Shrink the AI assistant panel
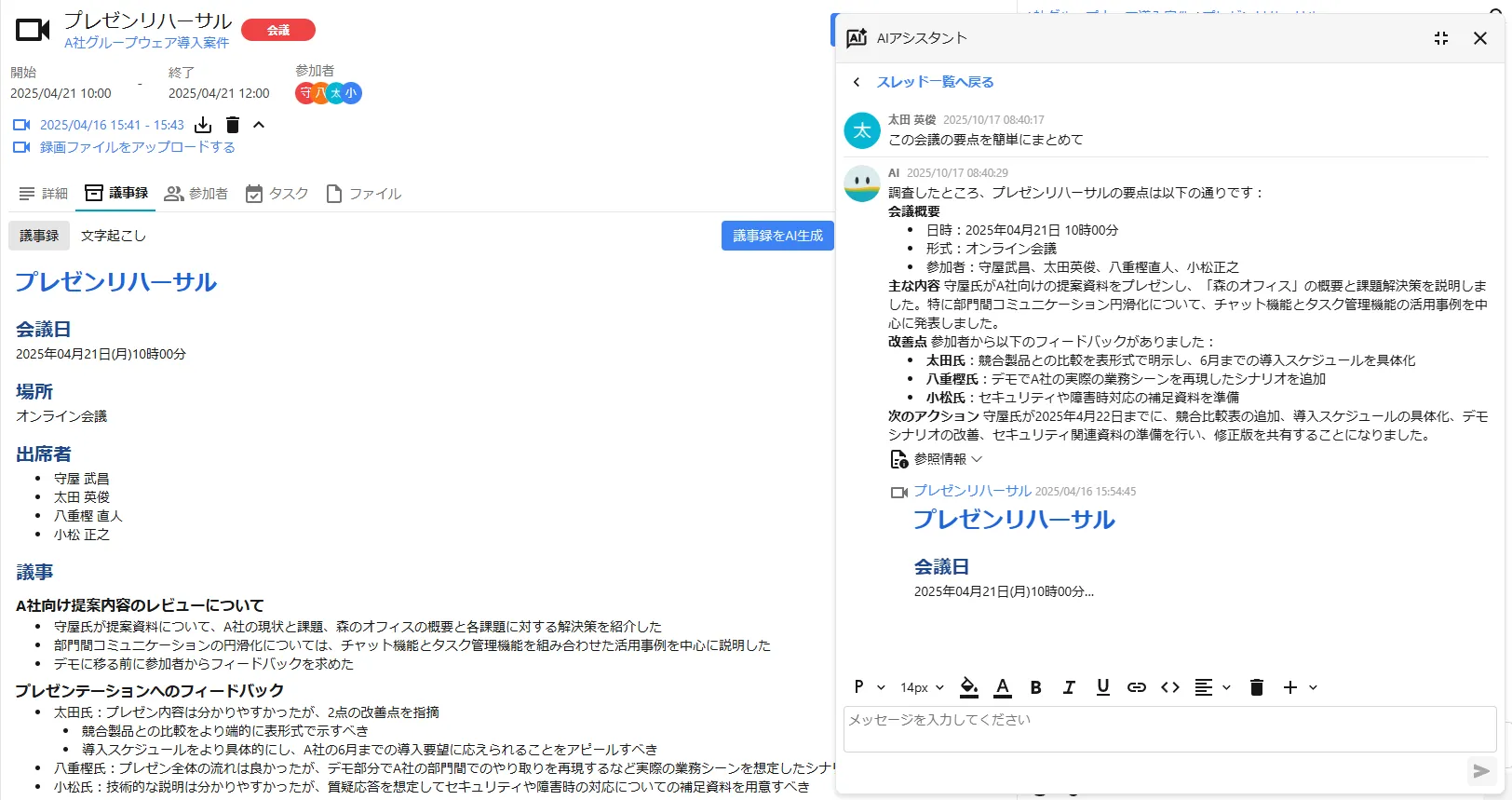1512x800 pixels. 1441,38
